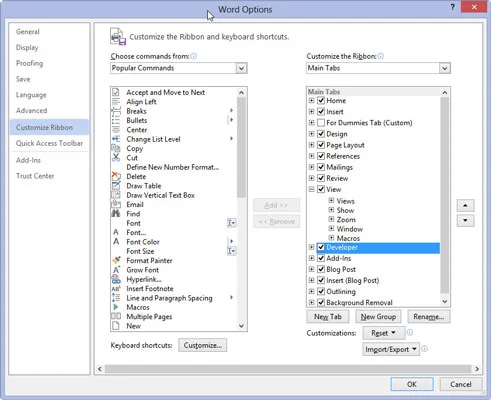Toggle the Mailings tab checkbox

click(321, 167)
